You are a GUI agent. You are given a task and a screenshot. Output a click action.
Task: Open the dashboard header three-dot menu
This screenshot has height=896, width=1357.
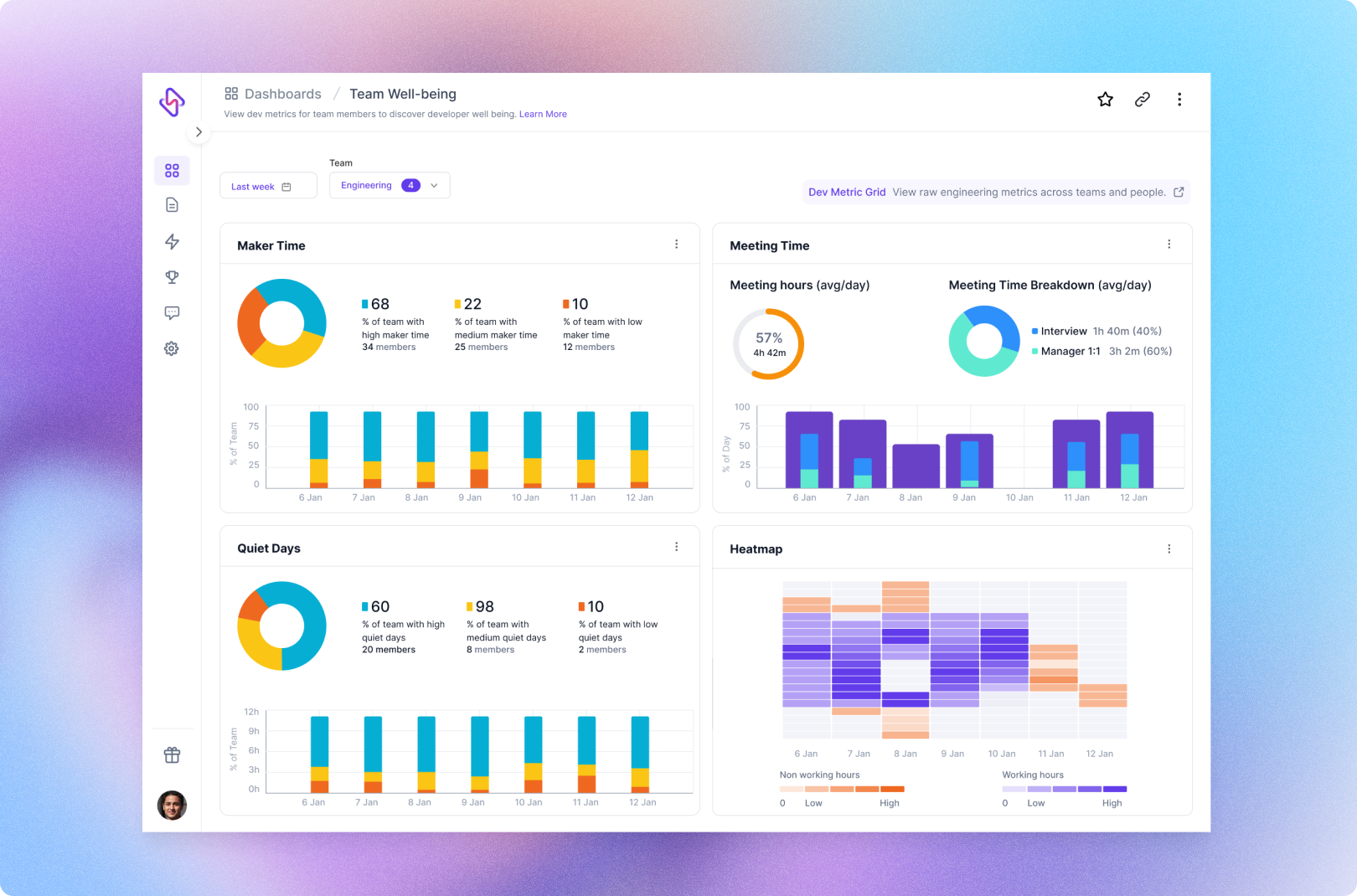point(1179,100)
